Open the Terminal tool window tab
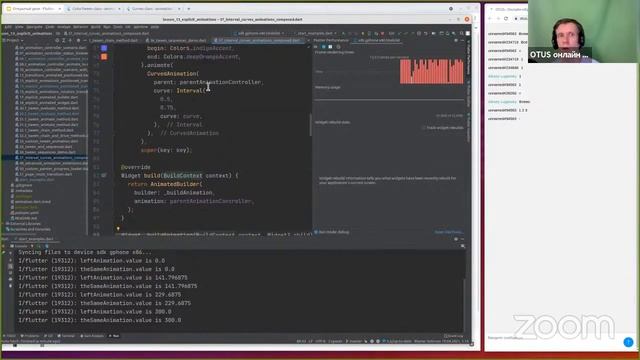 66,336
